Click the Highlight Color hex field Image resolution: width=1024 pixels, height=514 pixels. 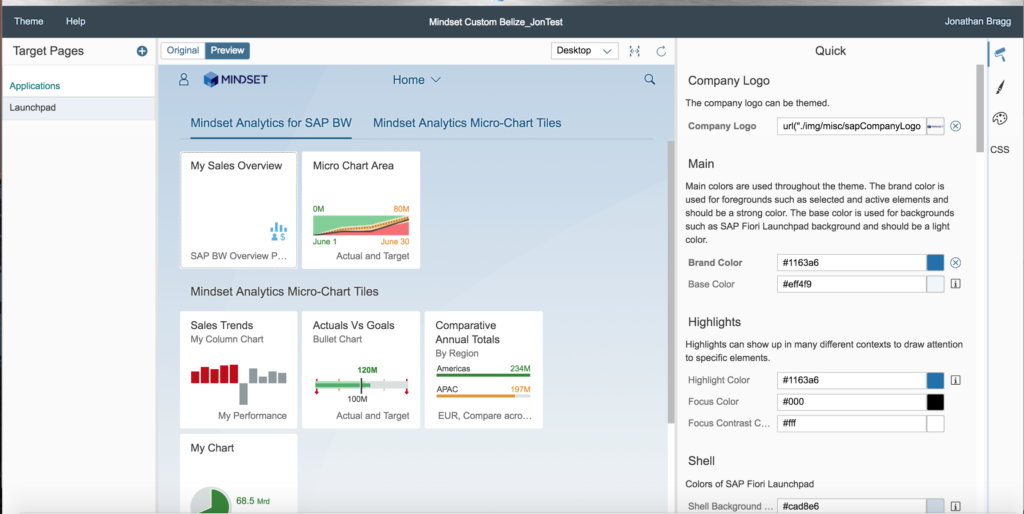point(852,380)
